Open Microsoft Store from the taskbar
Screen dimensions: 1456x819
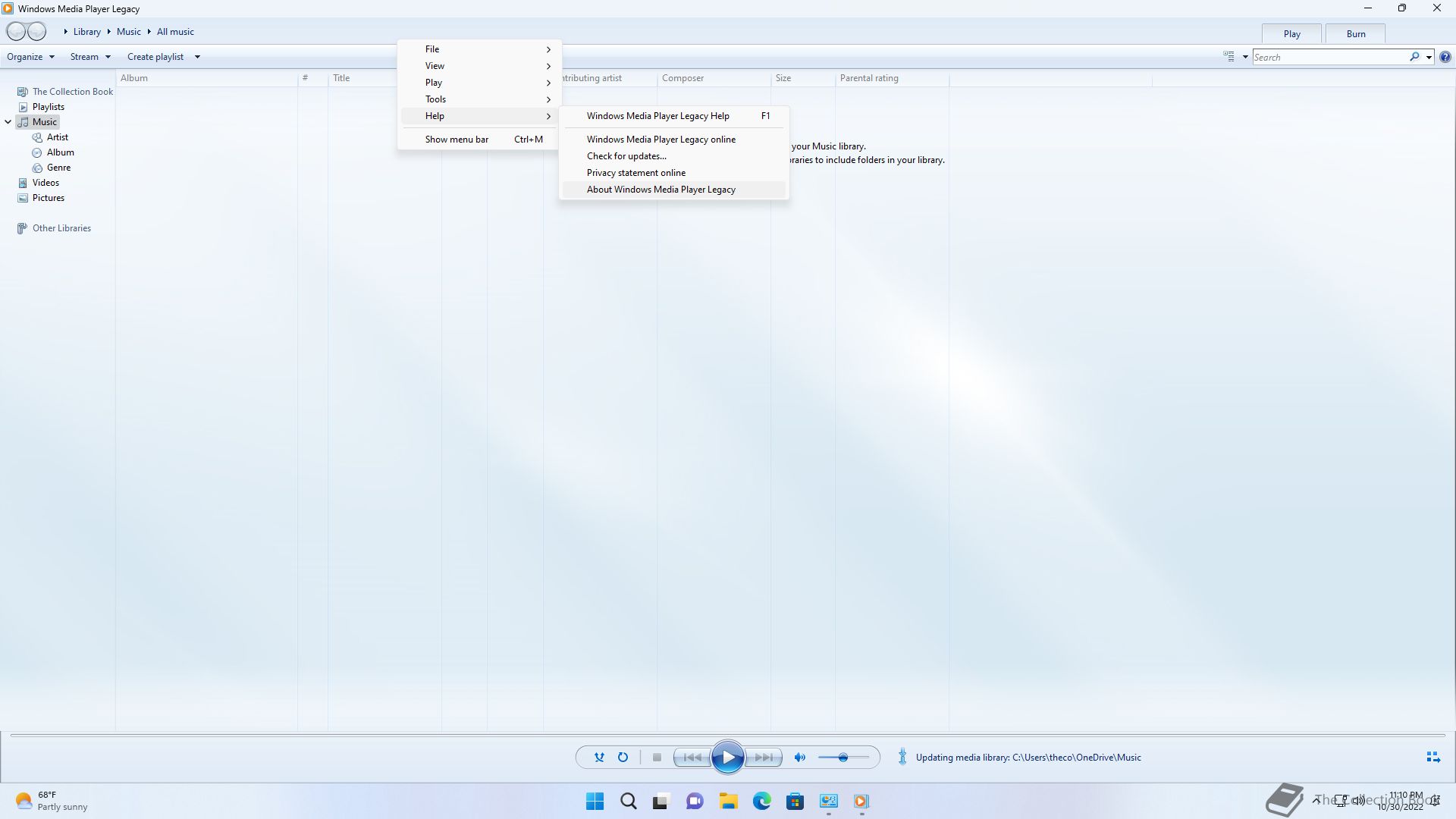pyautogui.click(x=795, y=801)
